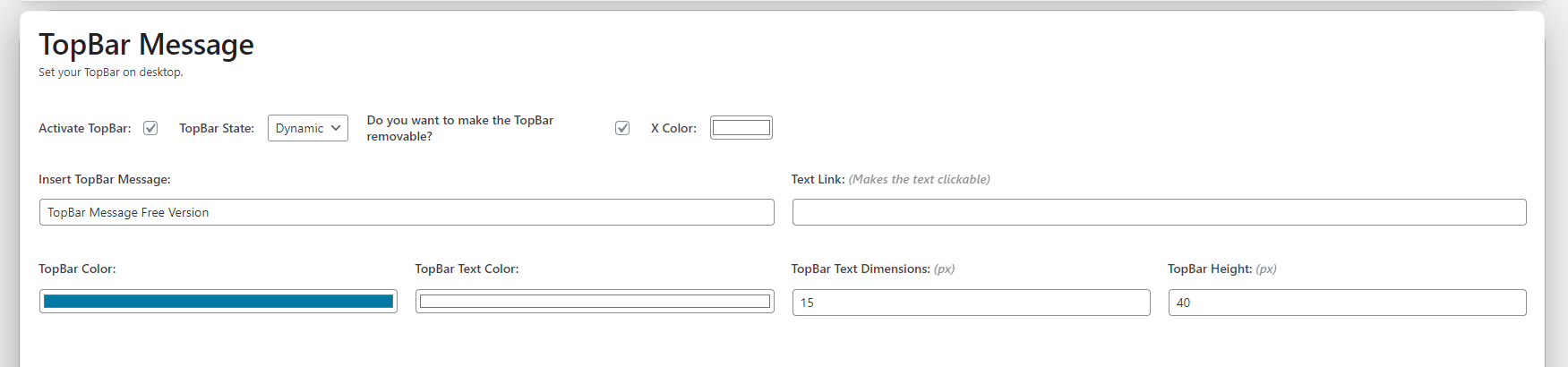The image size is (1568, 367).
Task: Focus the Insert TopBar Message field
Action: [407, 212]
